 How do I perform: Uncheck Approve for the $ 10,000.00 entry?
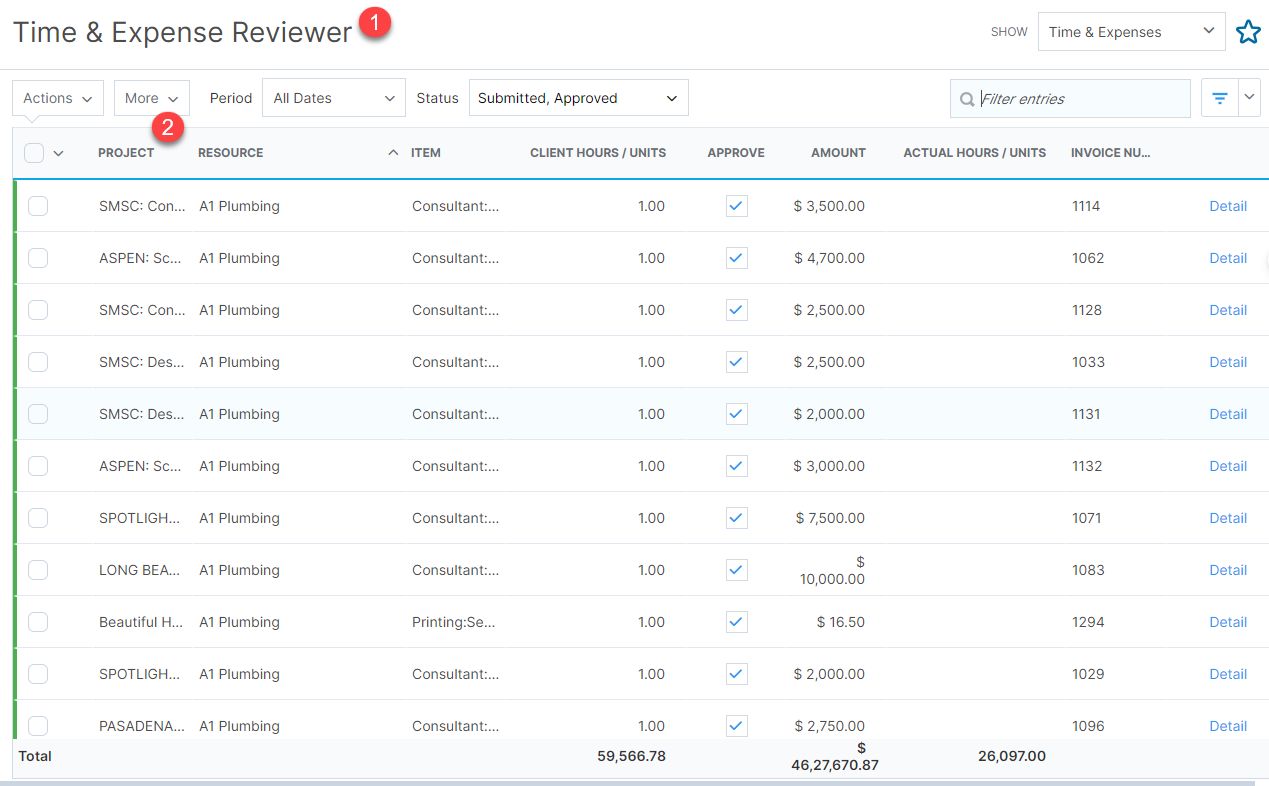coord(737,570)
